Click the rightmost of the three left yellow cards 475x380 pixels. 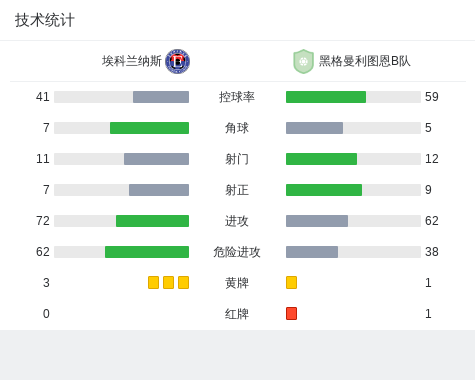pos(183,282)
